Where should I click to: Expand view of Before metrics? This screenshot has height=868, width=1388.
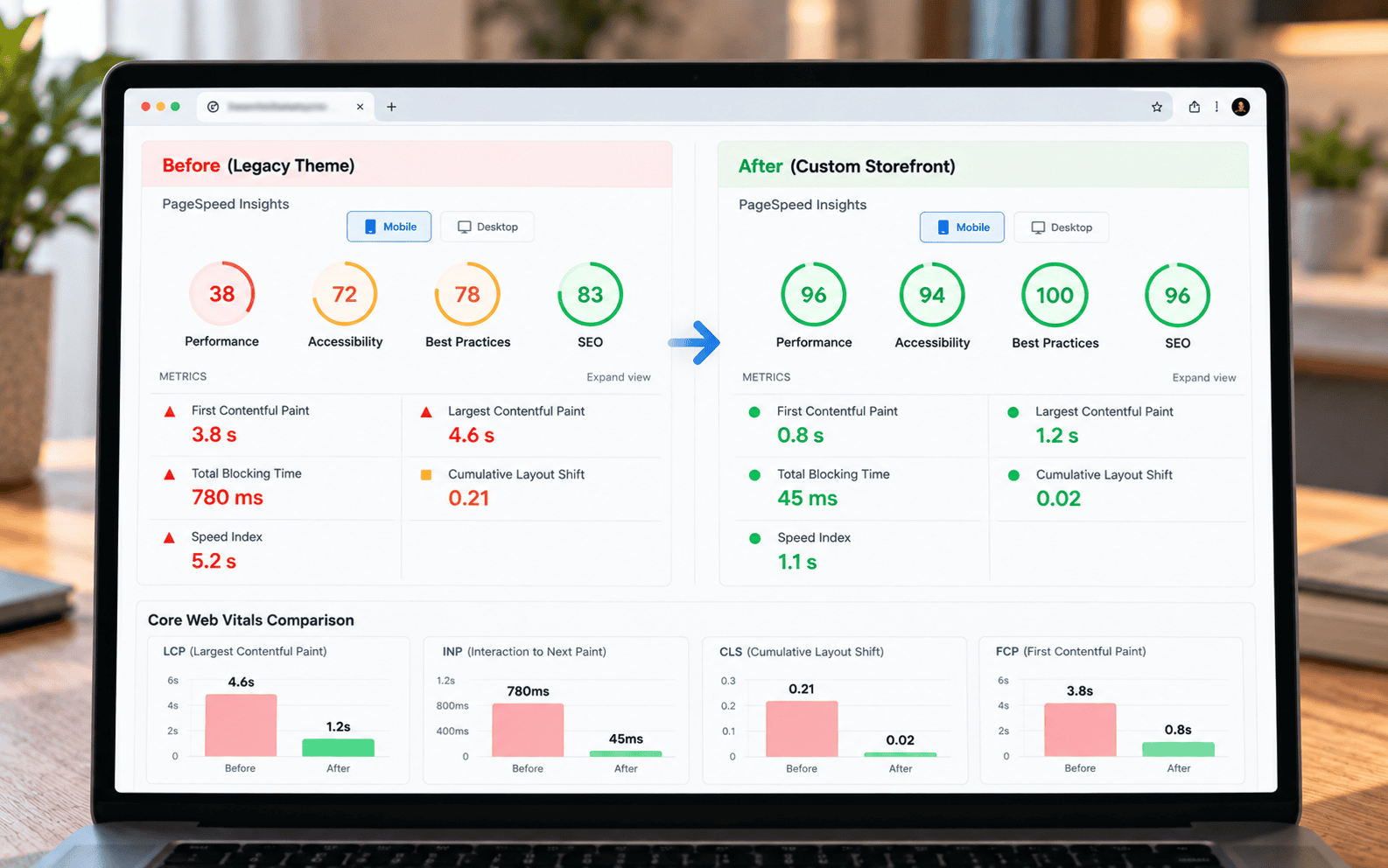(619, 377)
